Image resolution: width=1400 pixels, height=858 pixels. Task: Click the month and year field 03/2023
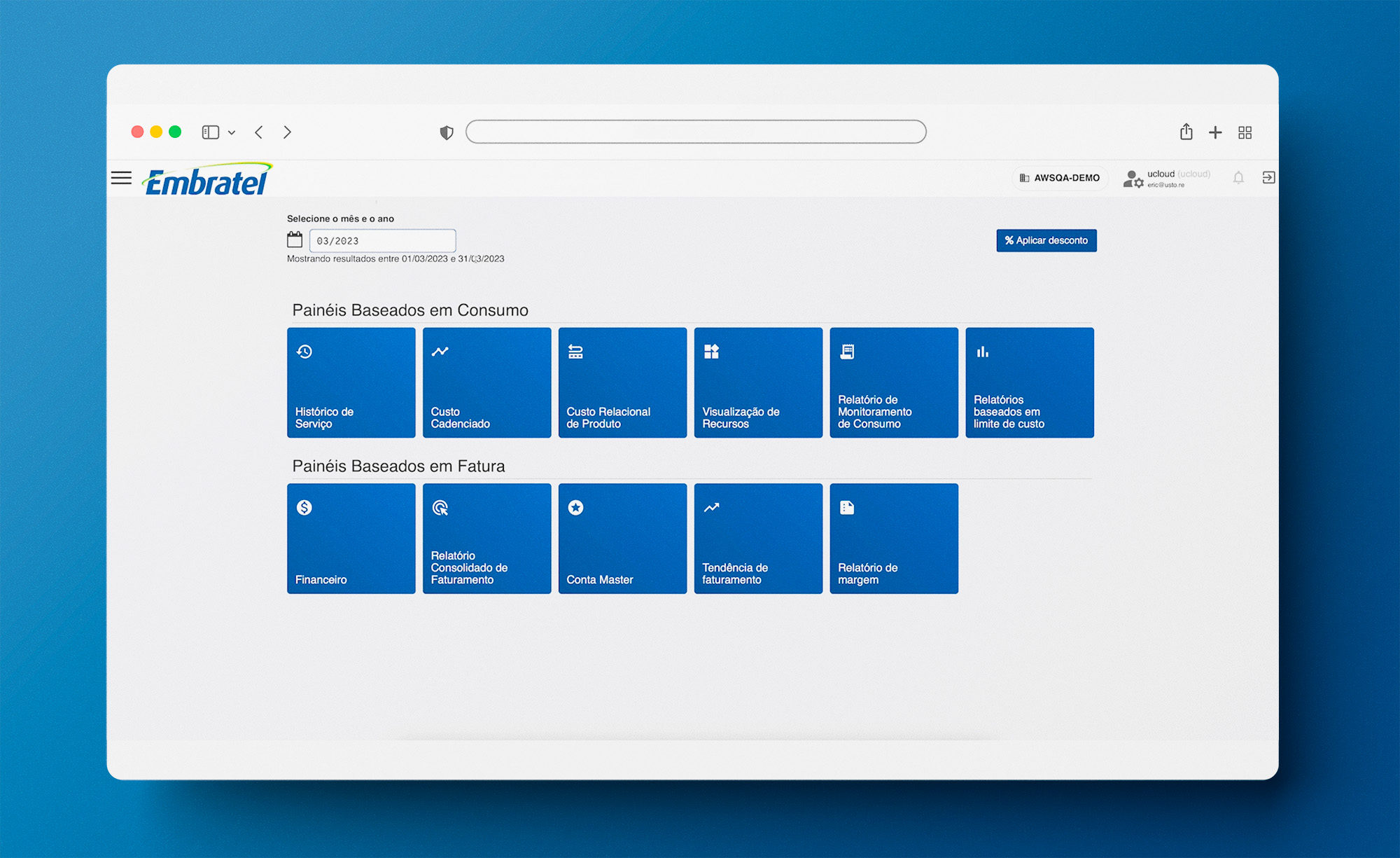(x=382, y=240)
